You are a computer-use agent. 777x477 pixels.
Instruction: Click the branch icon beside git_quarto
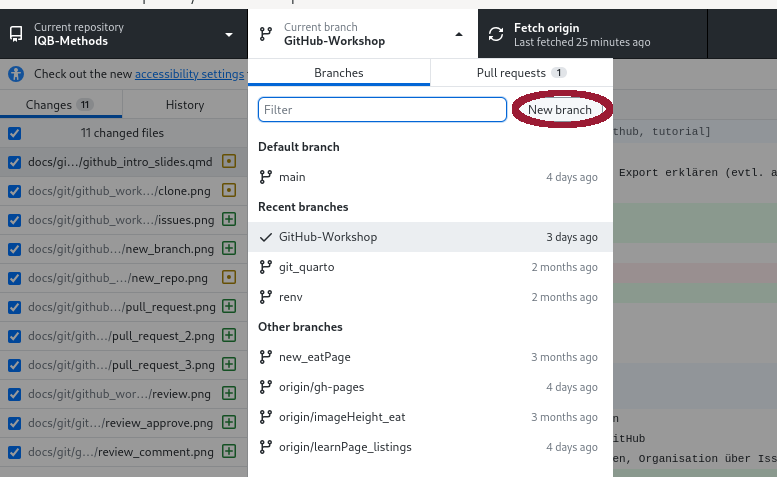point(266,267)
